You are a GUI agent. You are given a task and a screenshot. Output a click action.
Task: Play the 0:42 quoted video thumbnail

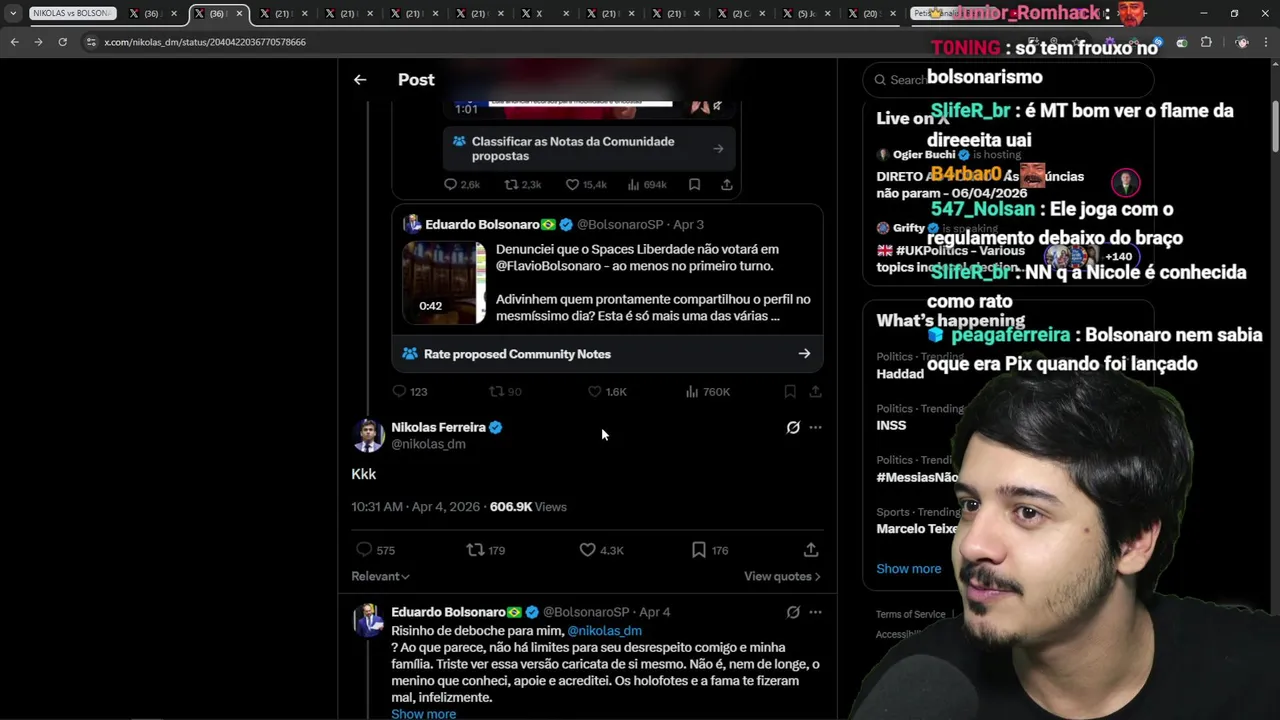[444, 283]
